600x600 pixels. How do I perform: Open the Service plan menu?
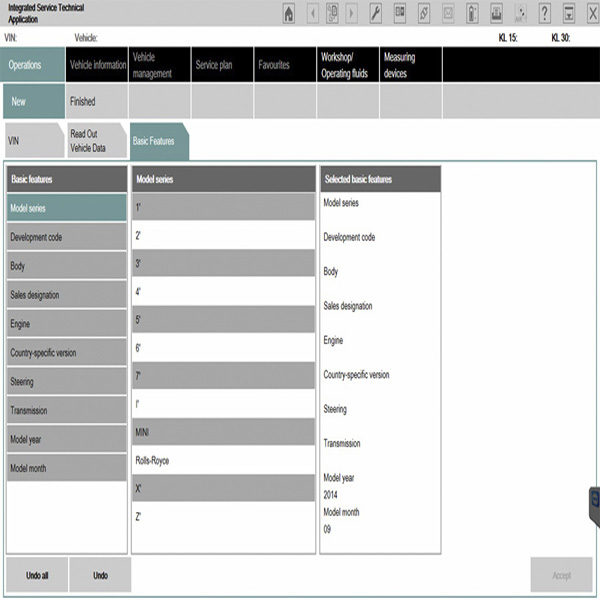click(221, 65)
